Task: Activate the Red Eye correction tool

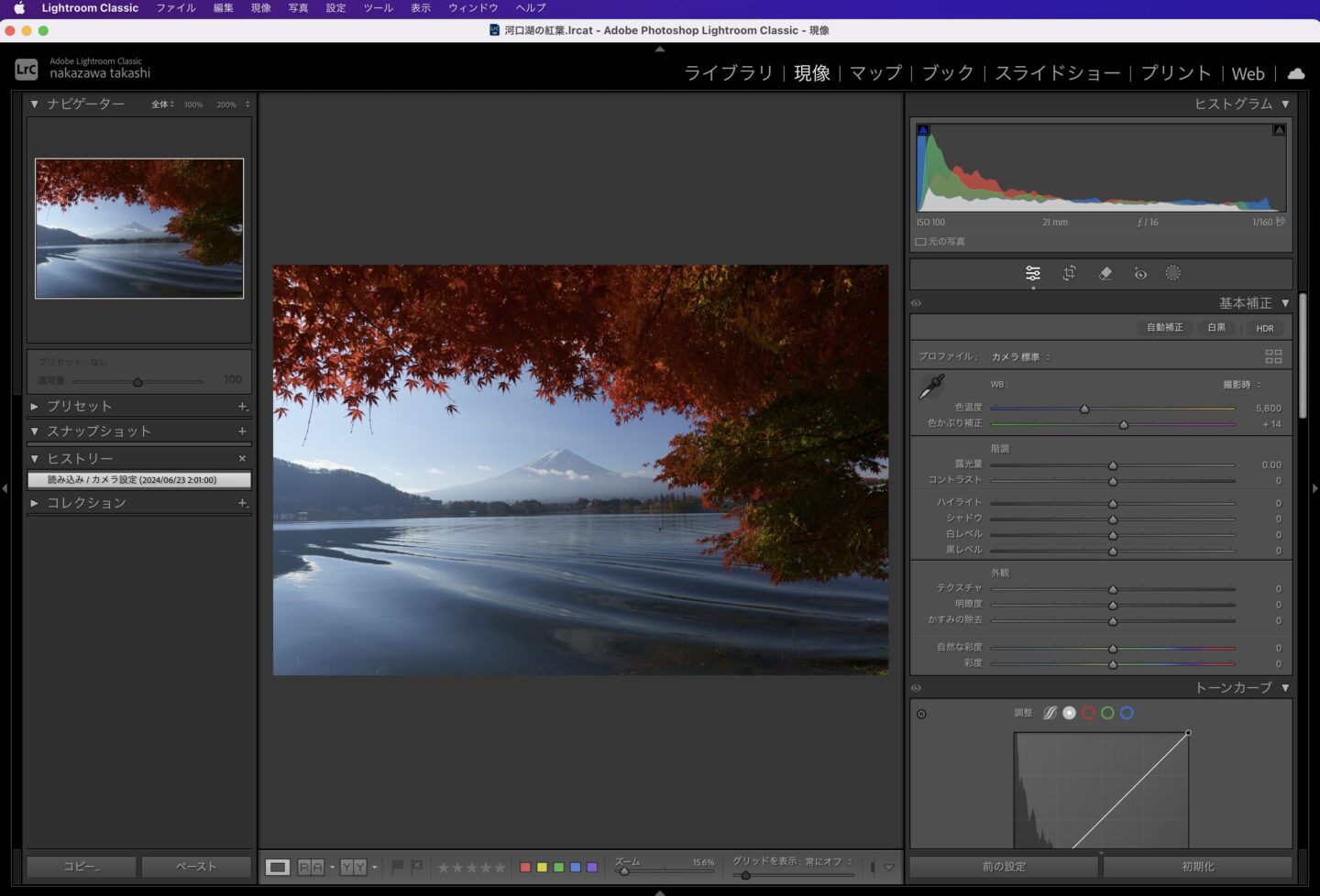Action: 1139,273
